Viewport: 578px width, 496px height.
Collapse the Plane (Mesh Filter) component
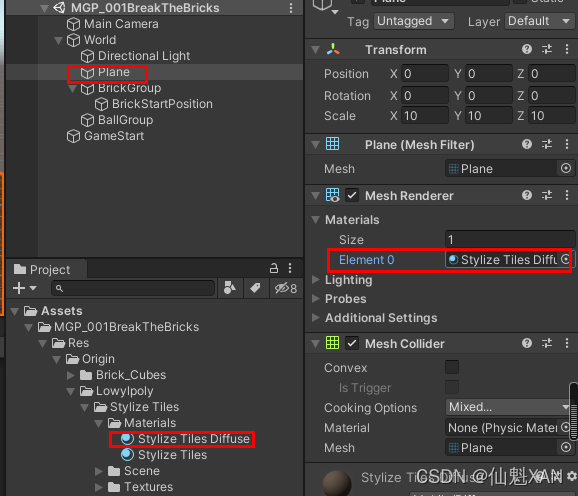pyautogui.click(x=316, y=145)
